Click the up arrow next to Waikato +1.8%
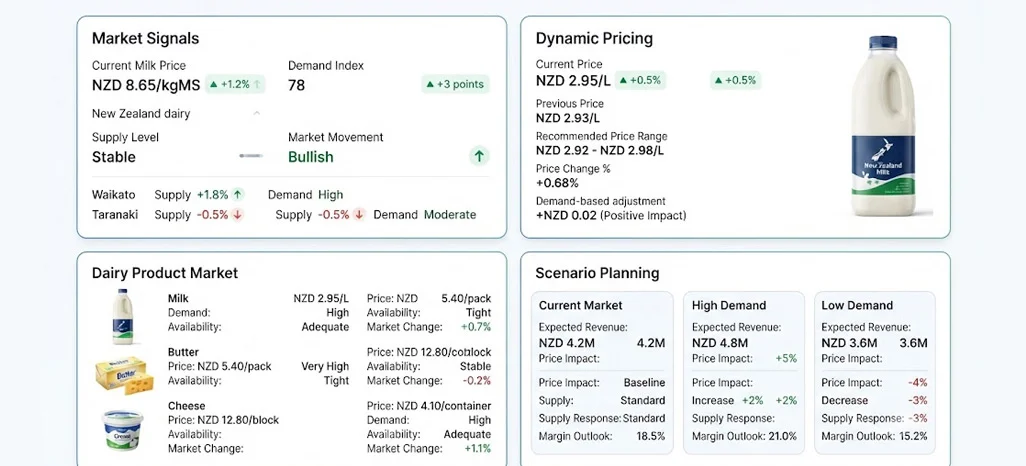Image resolution: width=1026 pixels, height=466 pixels. click(x=238, y=194)
